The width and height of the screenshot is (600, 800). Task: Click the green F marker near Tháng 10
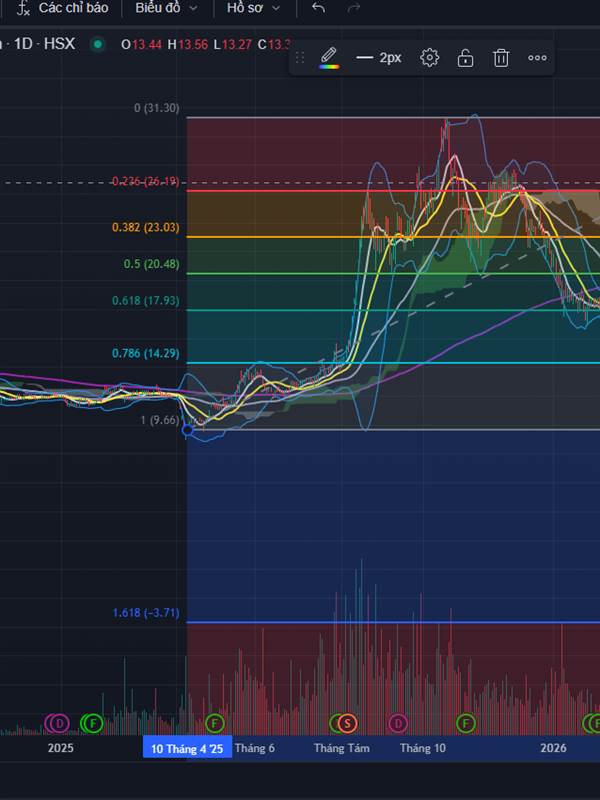point(465,723)
